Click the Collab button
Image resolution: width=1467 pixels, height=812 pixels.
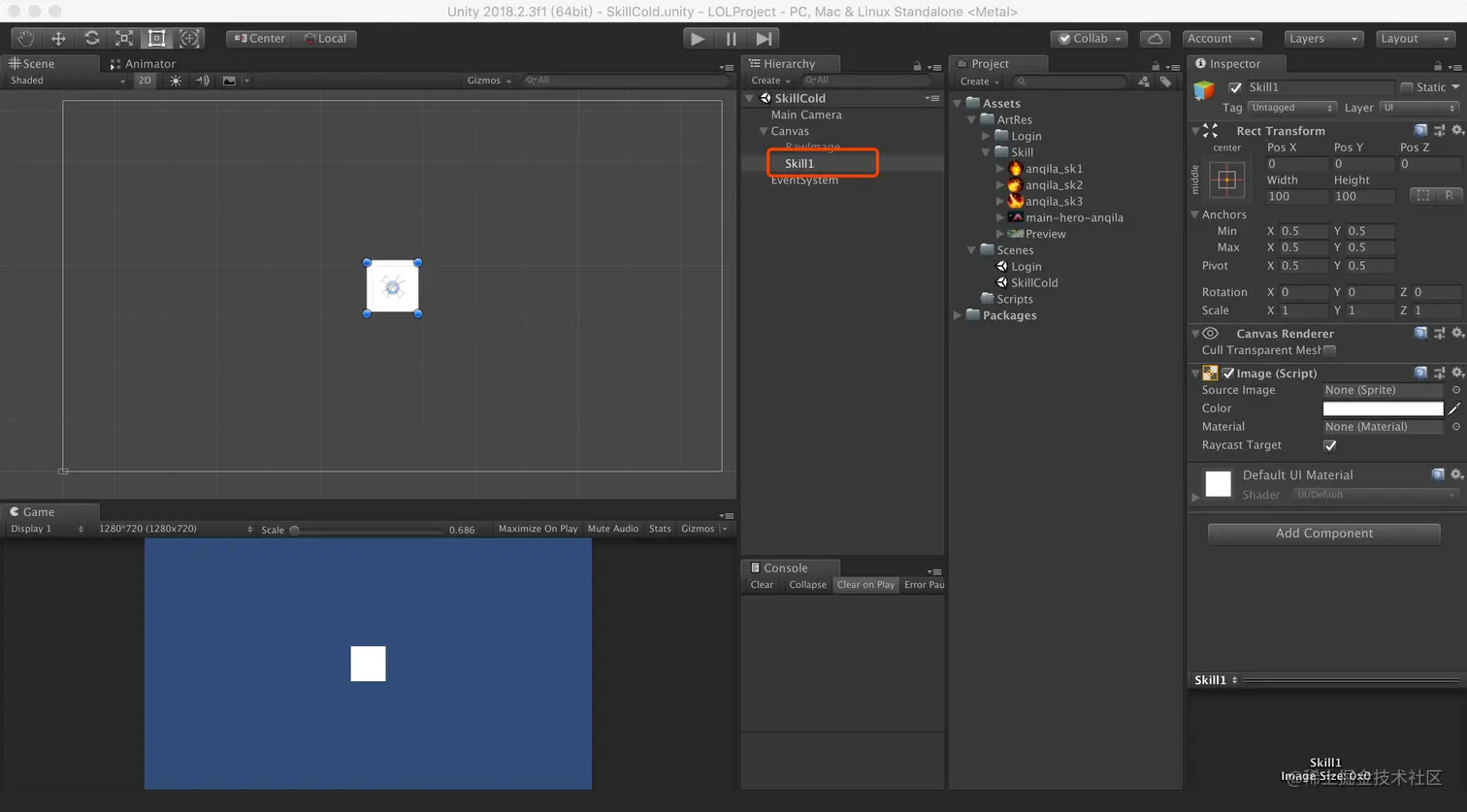point(1089,39)
